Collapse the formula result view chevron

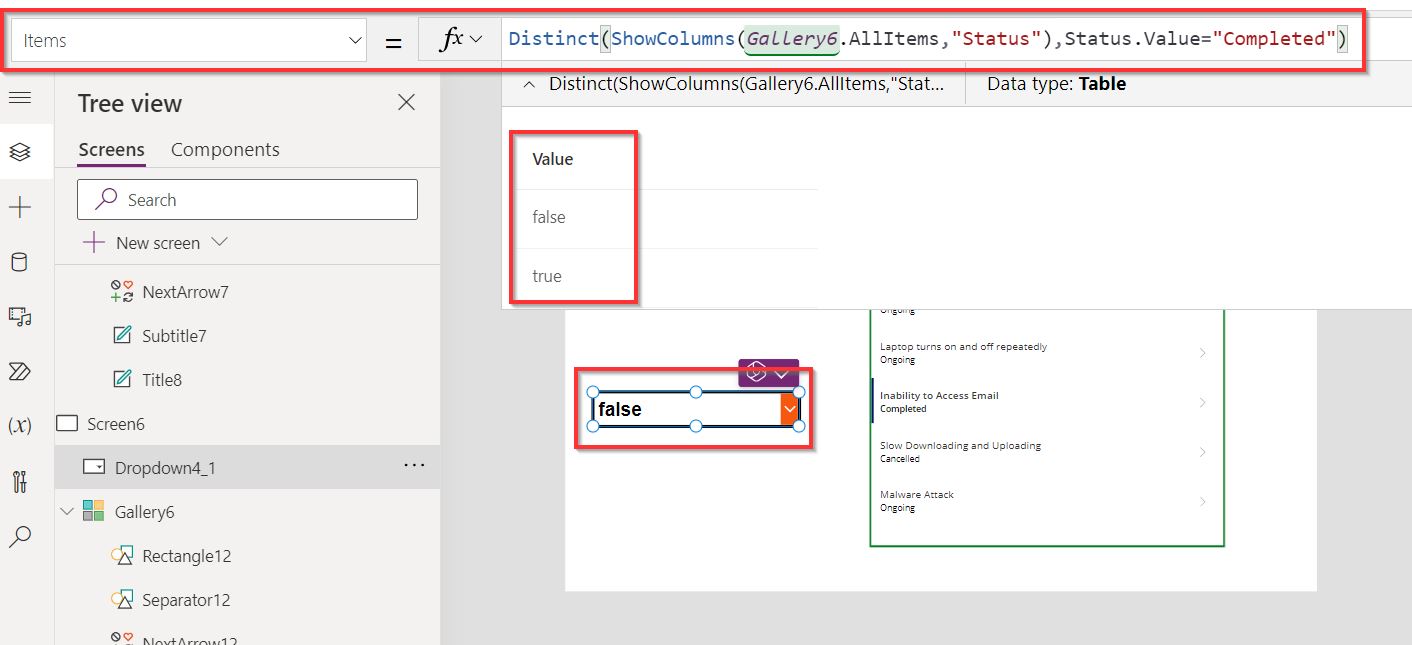click(x=529, y=84)
